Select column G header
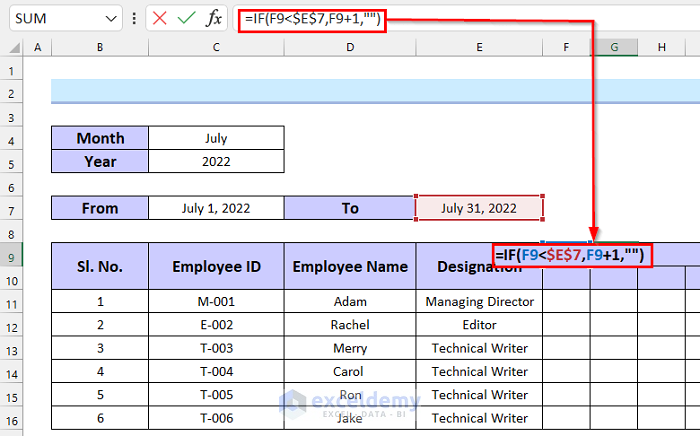The width and height of the screenshot is (700, 436). pos(614,47)
